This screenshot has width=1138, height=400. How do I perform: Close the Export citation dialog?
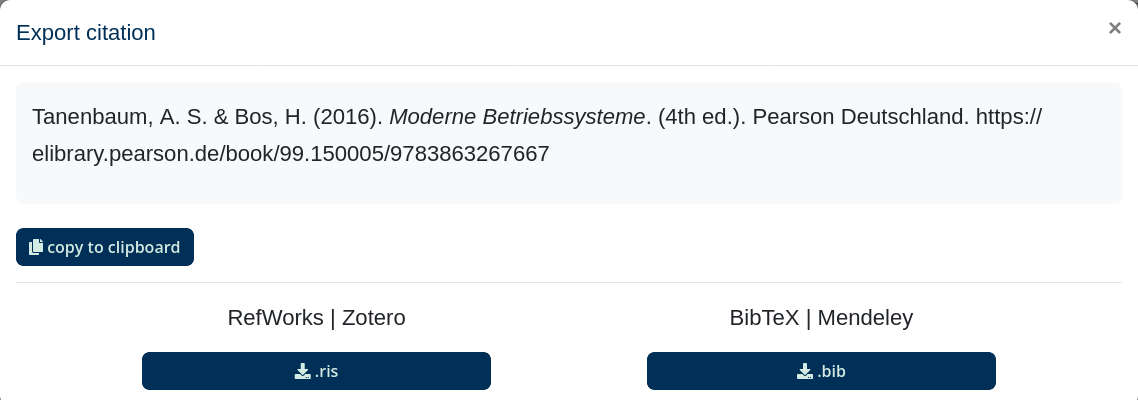(x=1114, y=28)
